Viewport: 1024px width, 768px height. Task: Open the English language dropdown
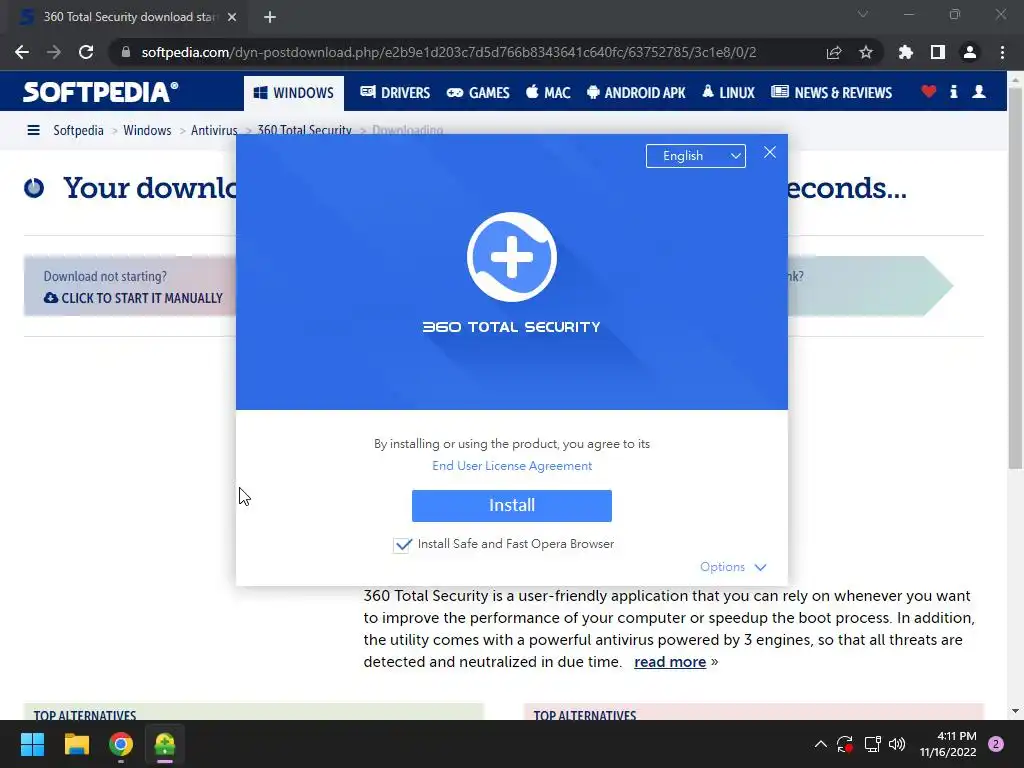[x=696, y=156]
